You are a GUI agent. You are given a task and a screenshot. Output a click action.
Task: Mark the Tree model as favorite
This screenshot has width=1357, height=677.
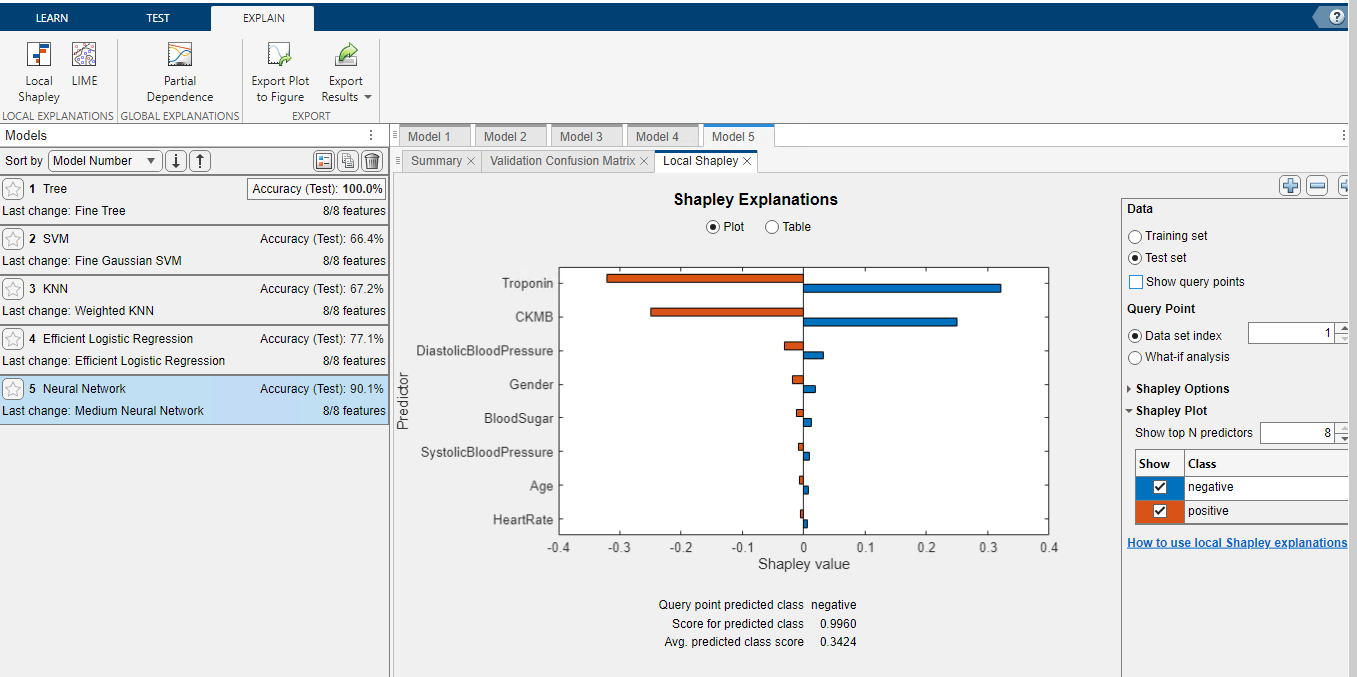point(13,189)
